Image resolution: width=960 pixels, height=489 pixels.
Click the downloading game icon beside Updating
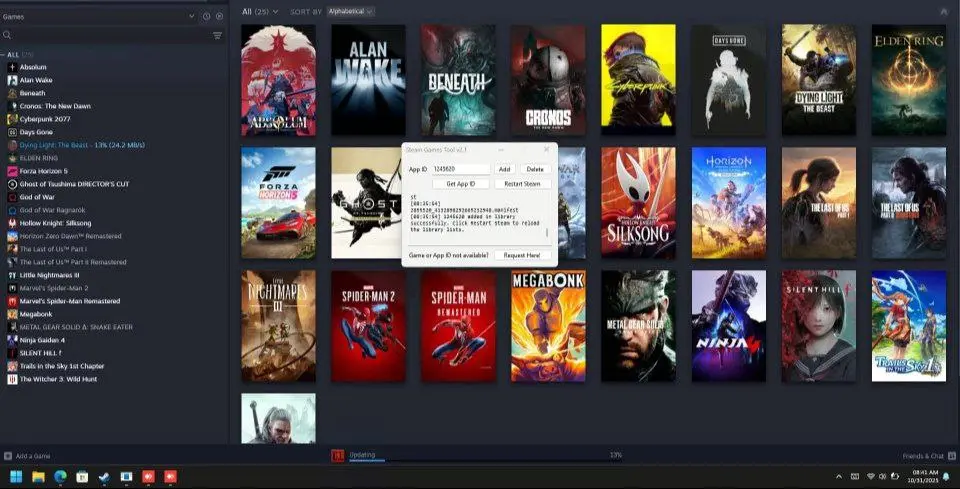337,455
